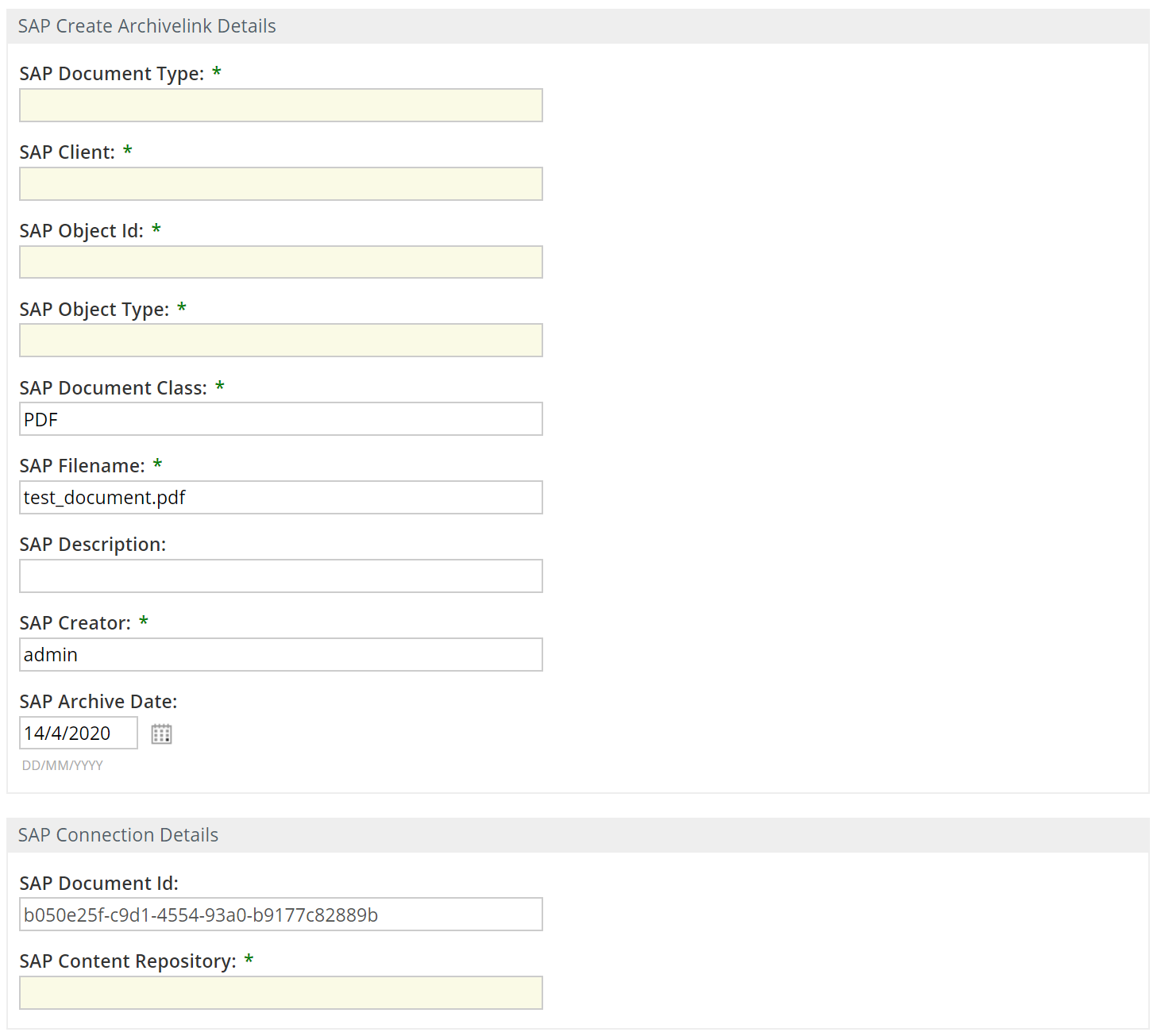Select the SAP Object Type input
1157x1036 pixels.
tap(280, 340)
